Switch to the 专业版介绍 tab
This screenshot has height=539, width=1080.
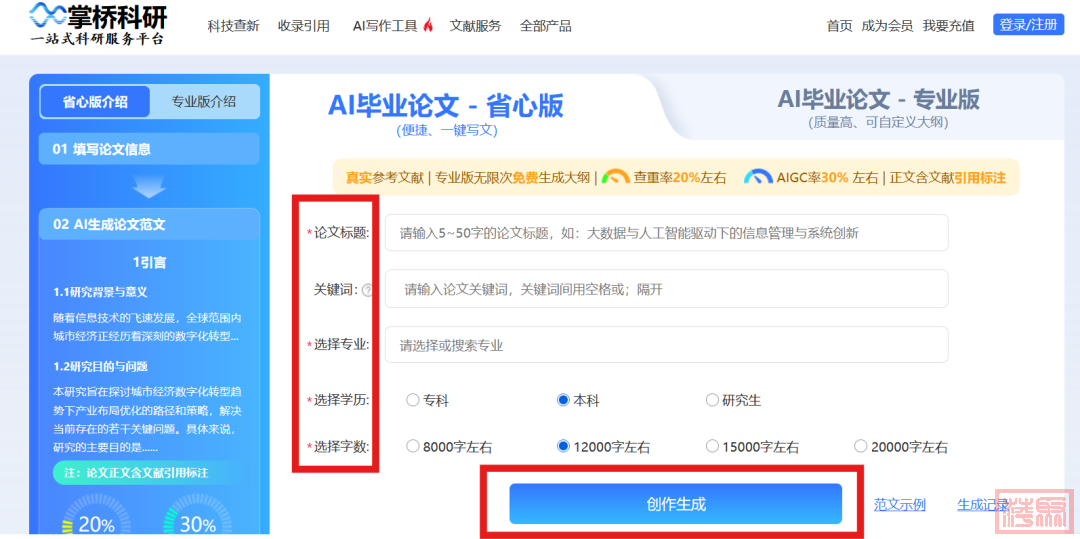204,102
